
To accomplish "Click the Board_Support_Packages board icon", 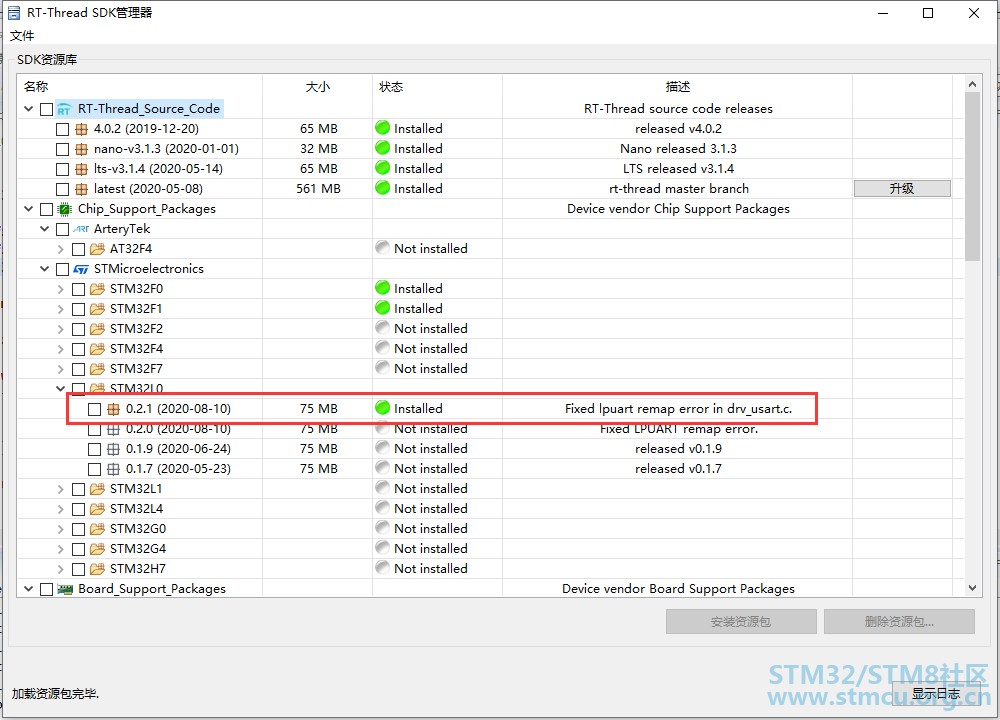I will click(64, 589).
